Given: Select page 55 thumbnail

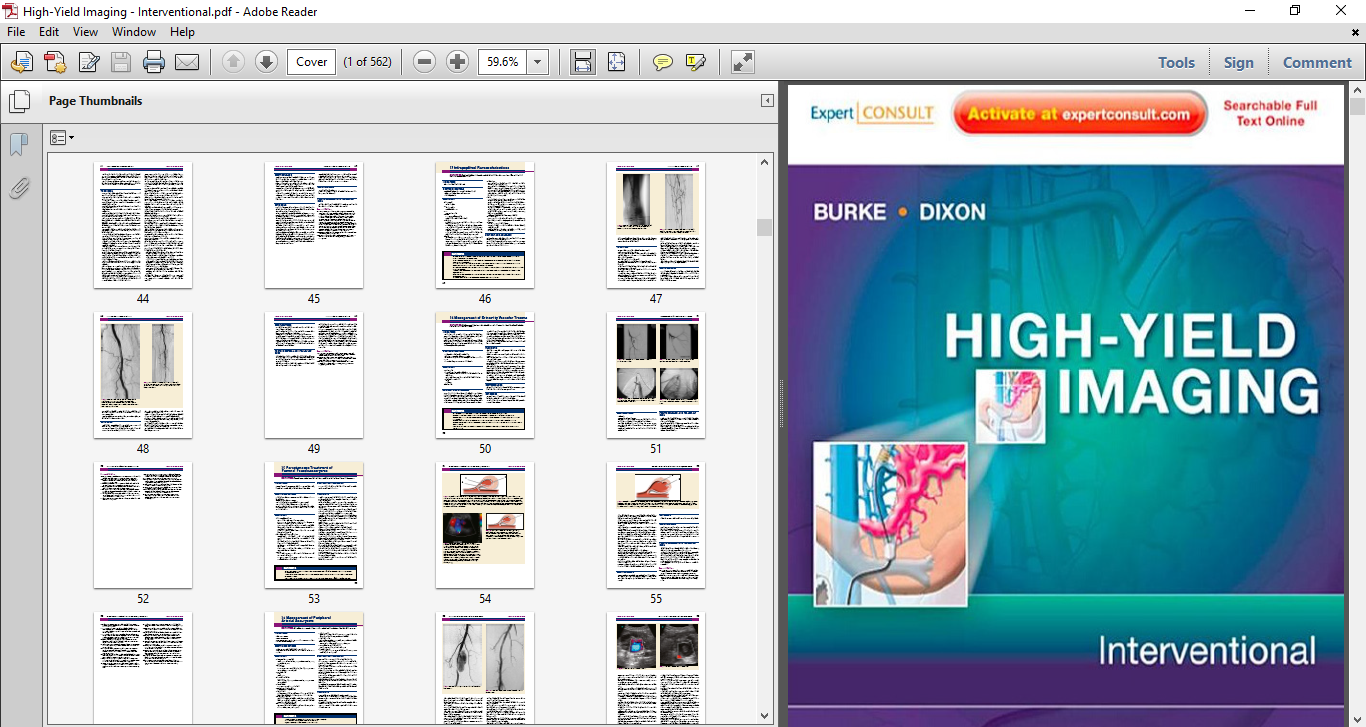Looking at the screenshot, I should point(656,525).
